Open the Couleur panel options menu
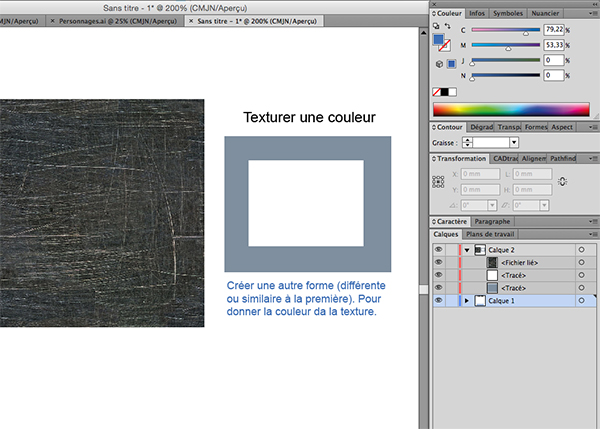 coord(593,15)
